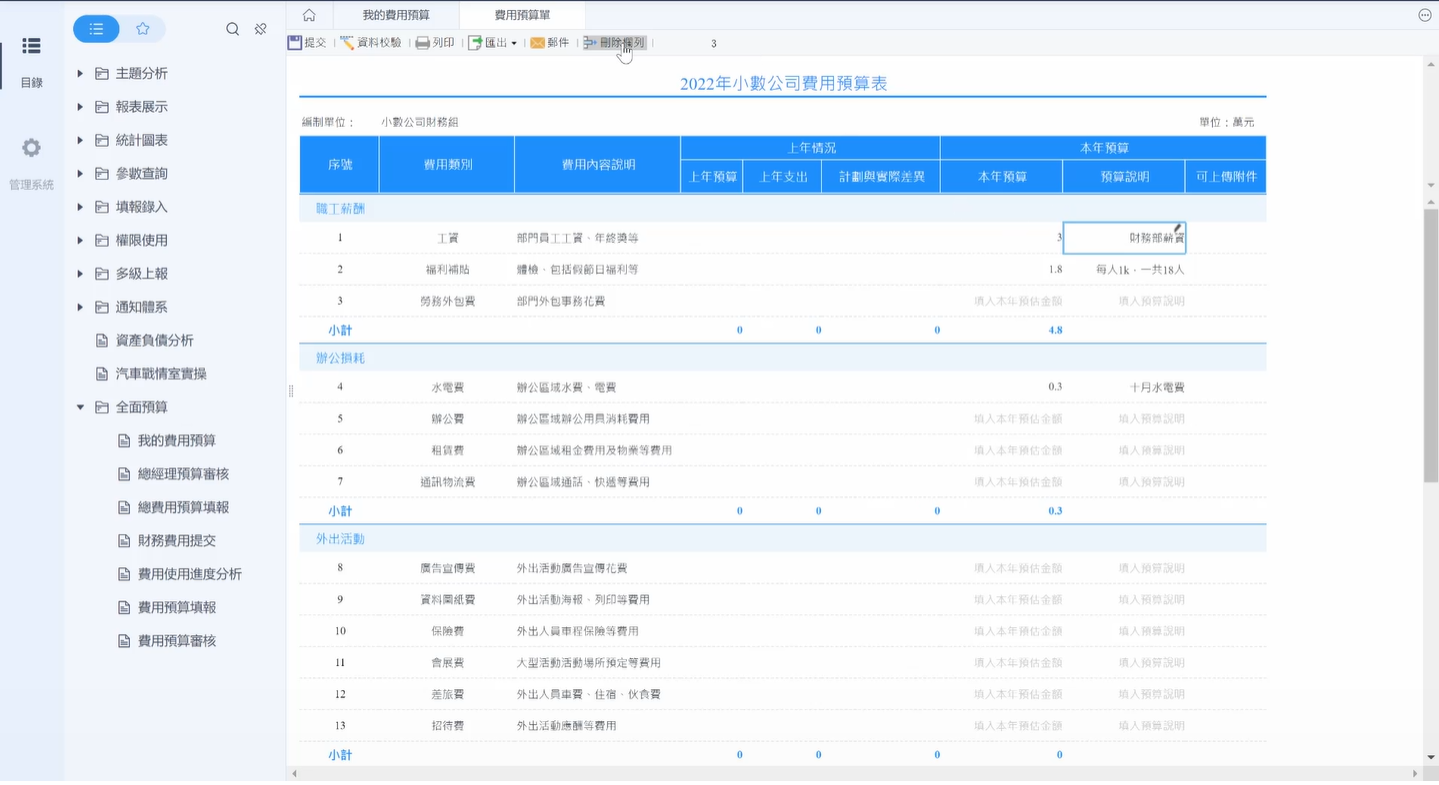Open 我的費用預算 tree item

coord(166,441)
